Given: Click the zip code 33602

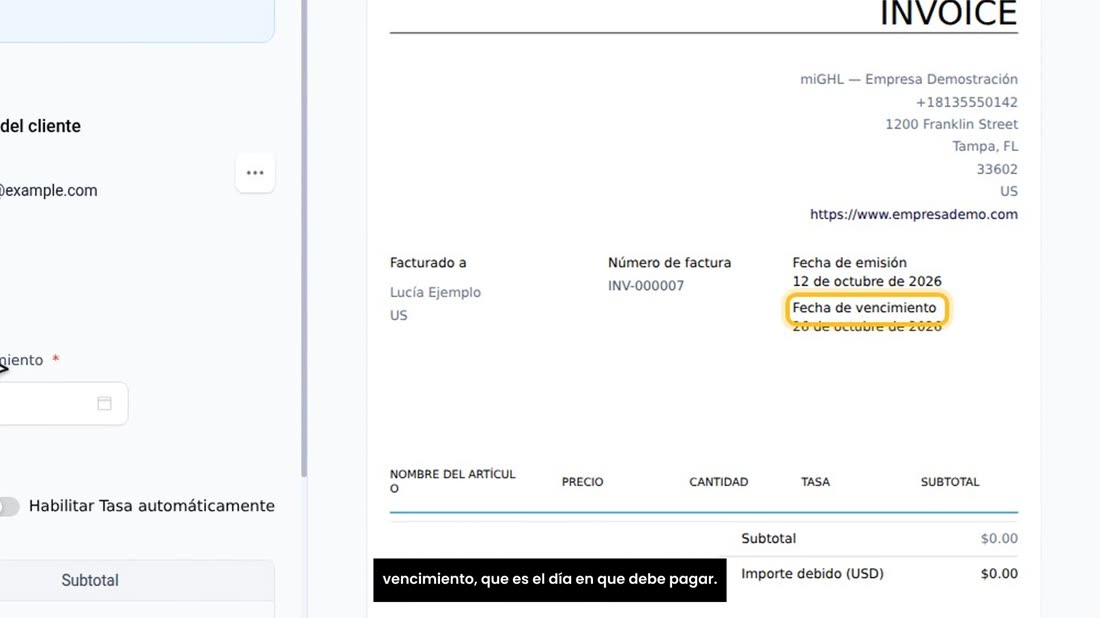Looking at the screenshot, I should (997, 169).
